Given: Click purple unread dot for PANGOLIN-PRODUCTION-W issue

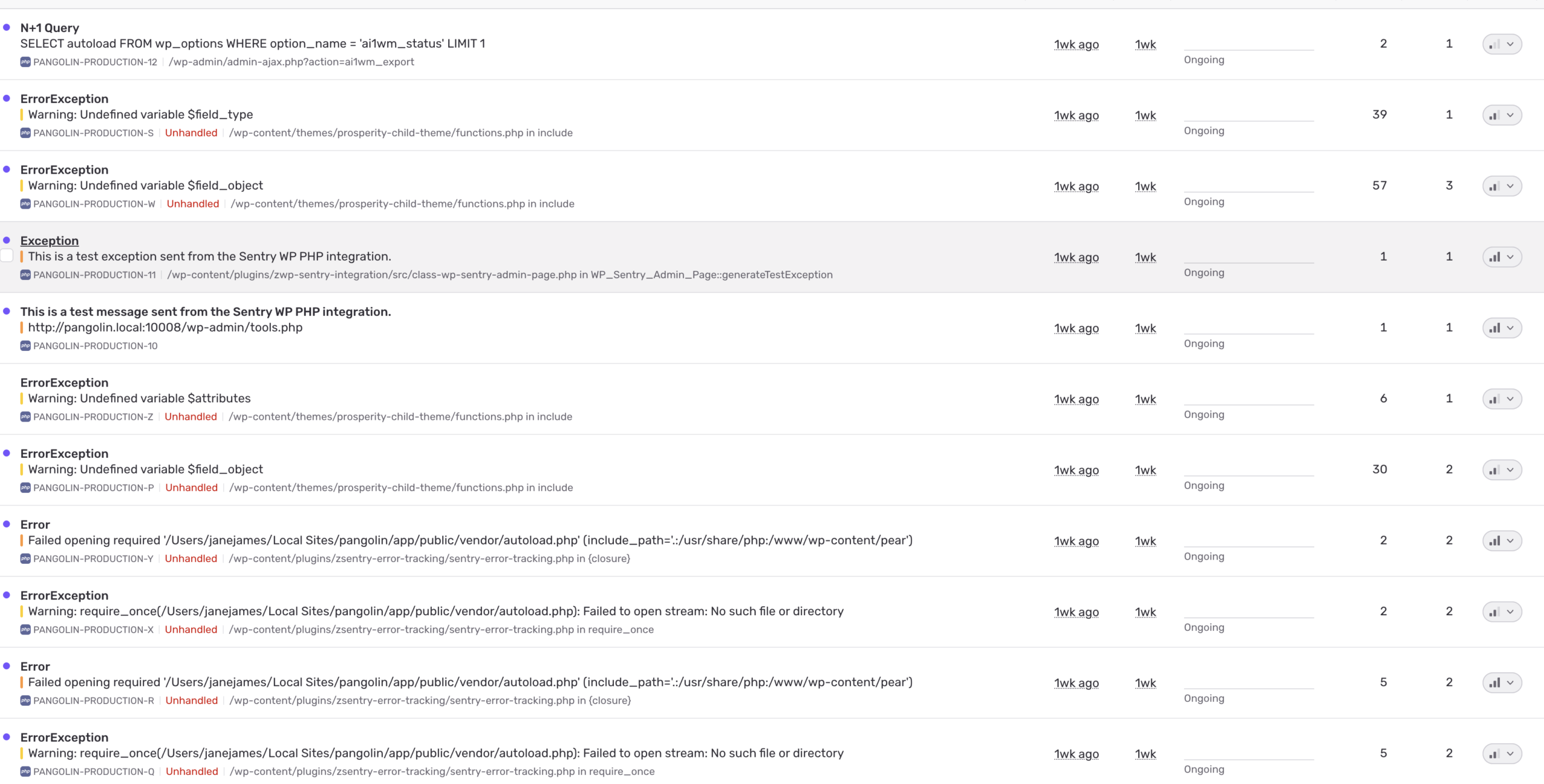Looking at the screenshot, I should click(x=7, y=169).
